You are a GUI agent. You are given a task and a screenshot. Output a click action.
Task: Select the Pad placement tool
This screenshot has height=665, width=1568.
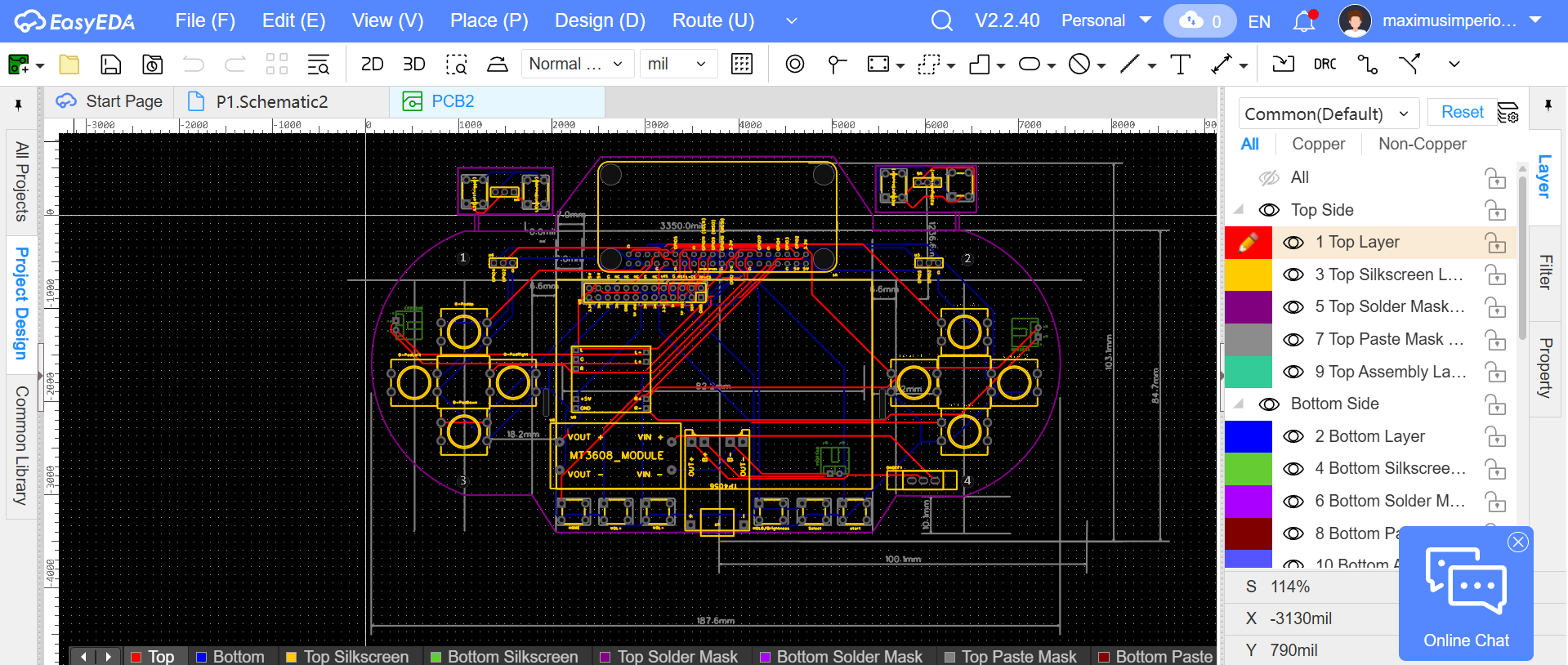tap(794, 64)
